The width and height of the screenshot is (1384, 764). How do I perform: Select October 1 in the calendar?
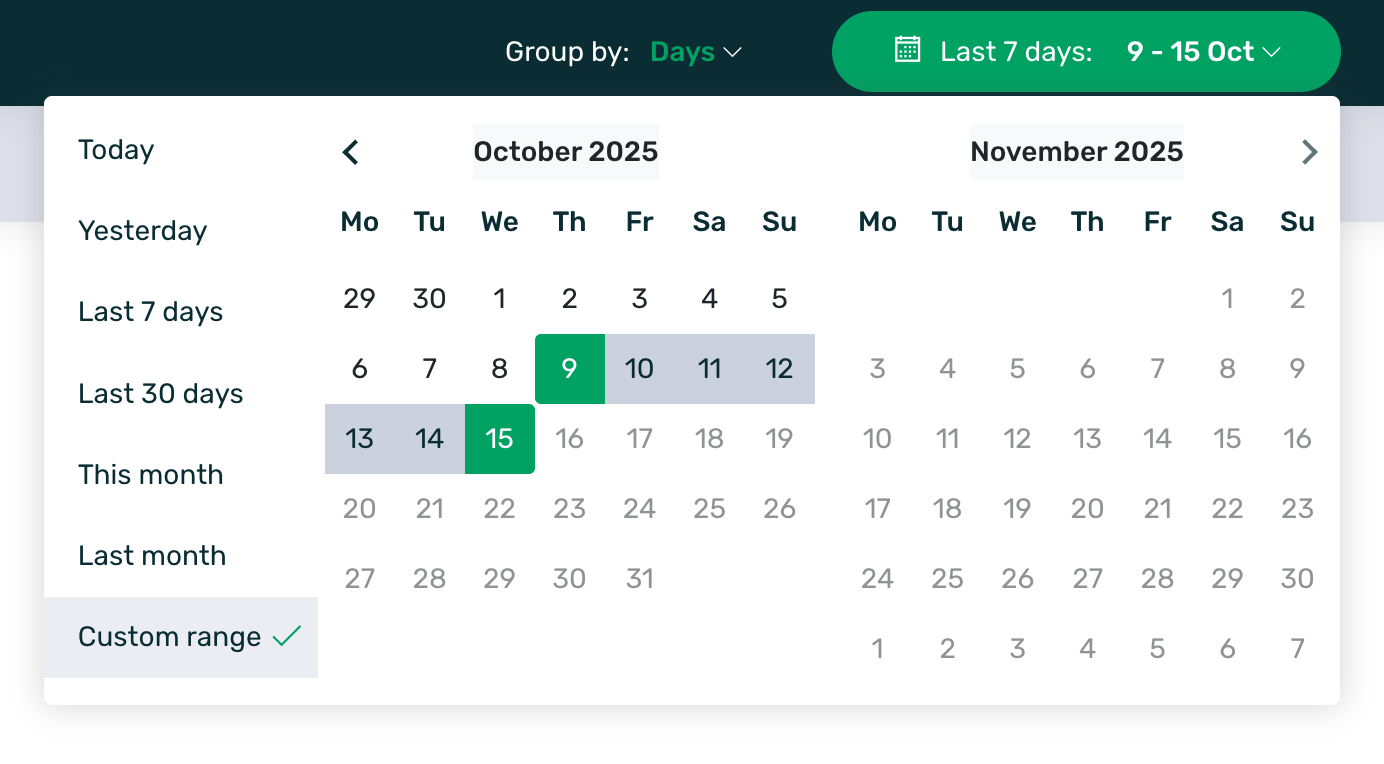499,299
